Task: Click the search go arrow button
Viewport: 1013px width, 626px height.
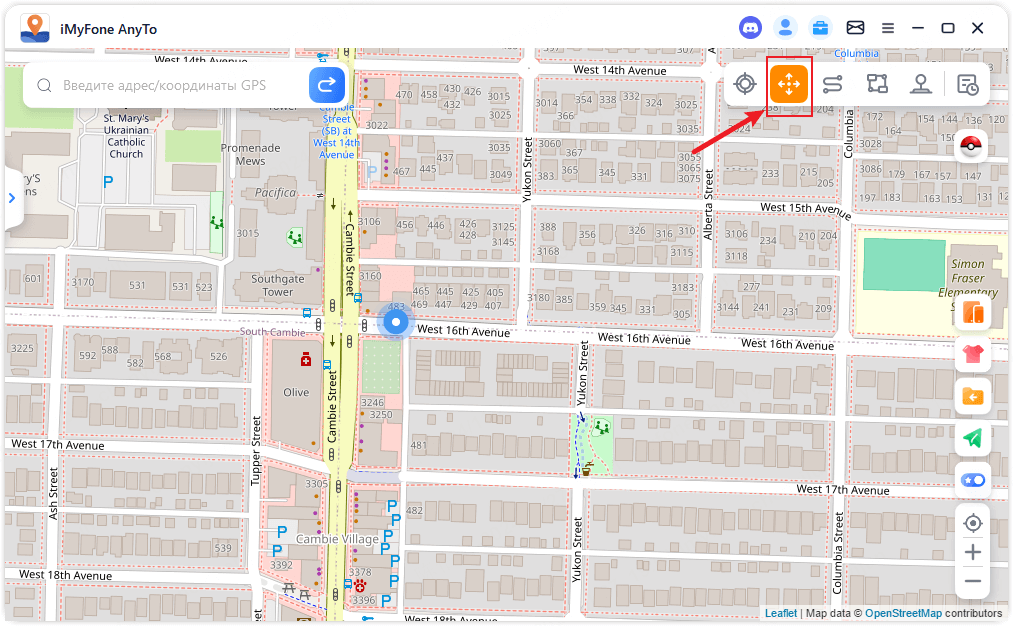Action: 327,85
